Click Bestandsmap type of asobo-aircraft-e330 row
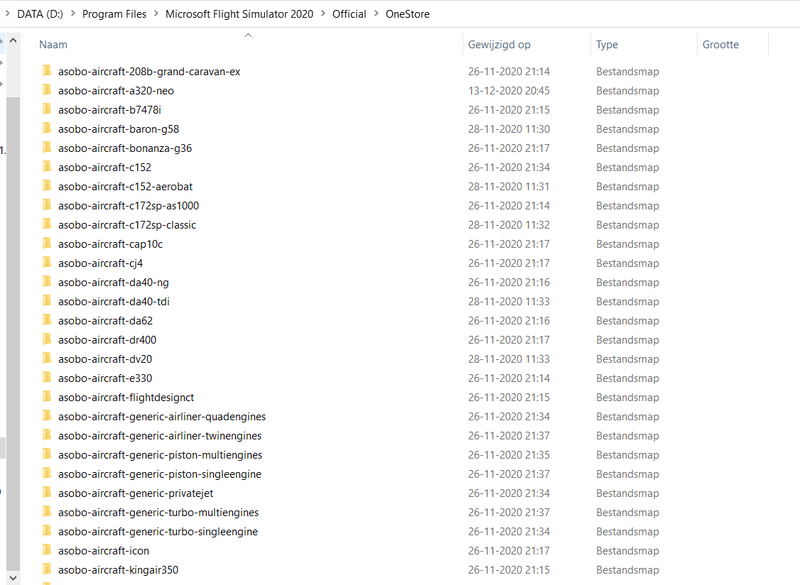 pyautogui.click(x=628, y=378)
